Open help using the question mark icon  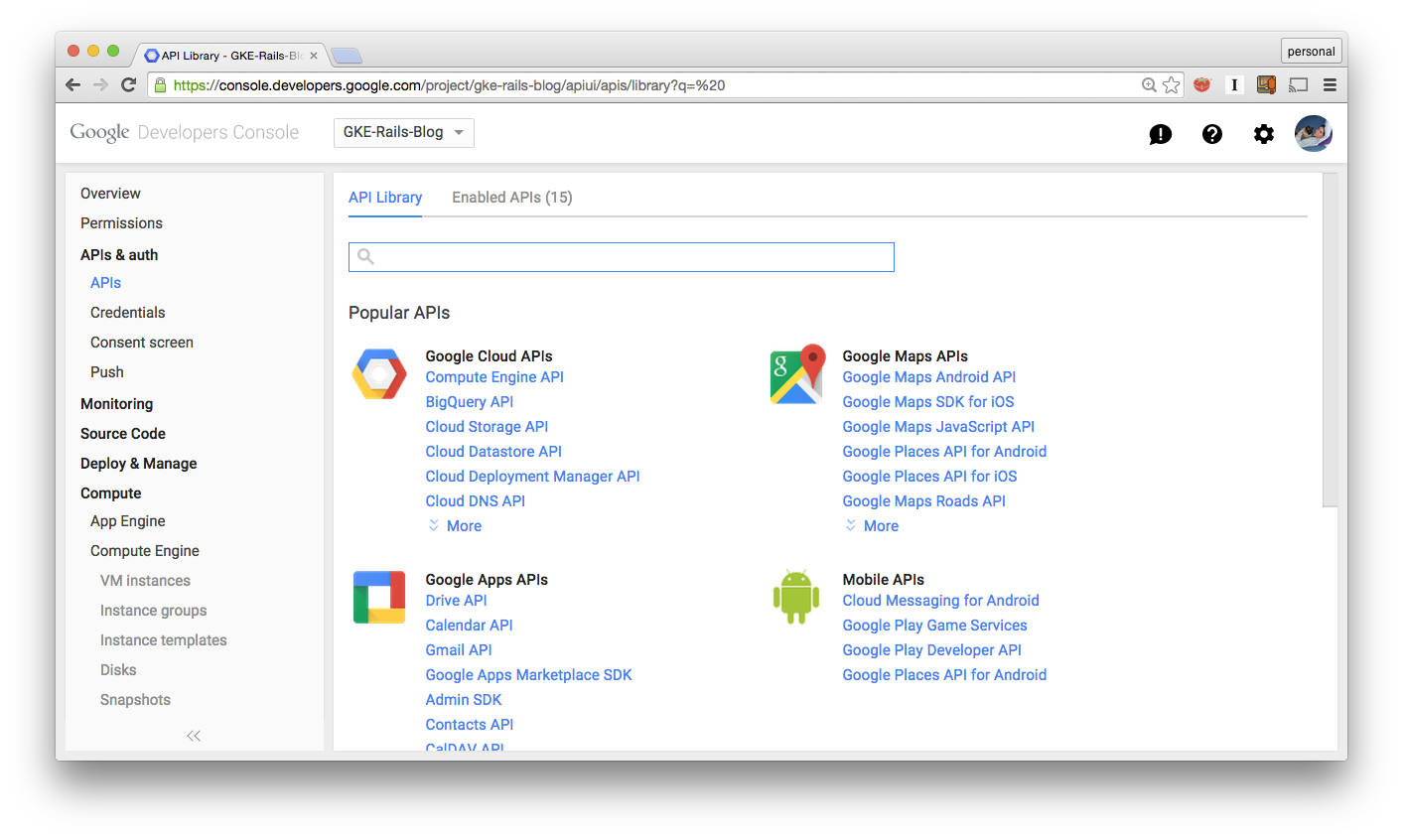coord(1211,133)
